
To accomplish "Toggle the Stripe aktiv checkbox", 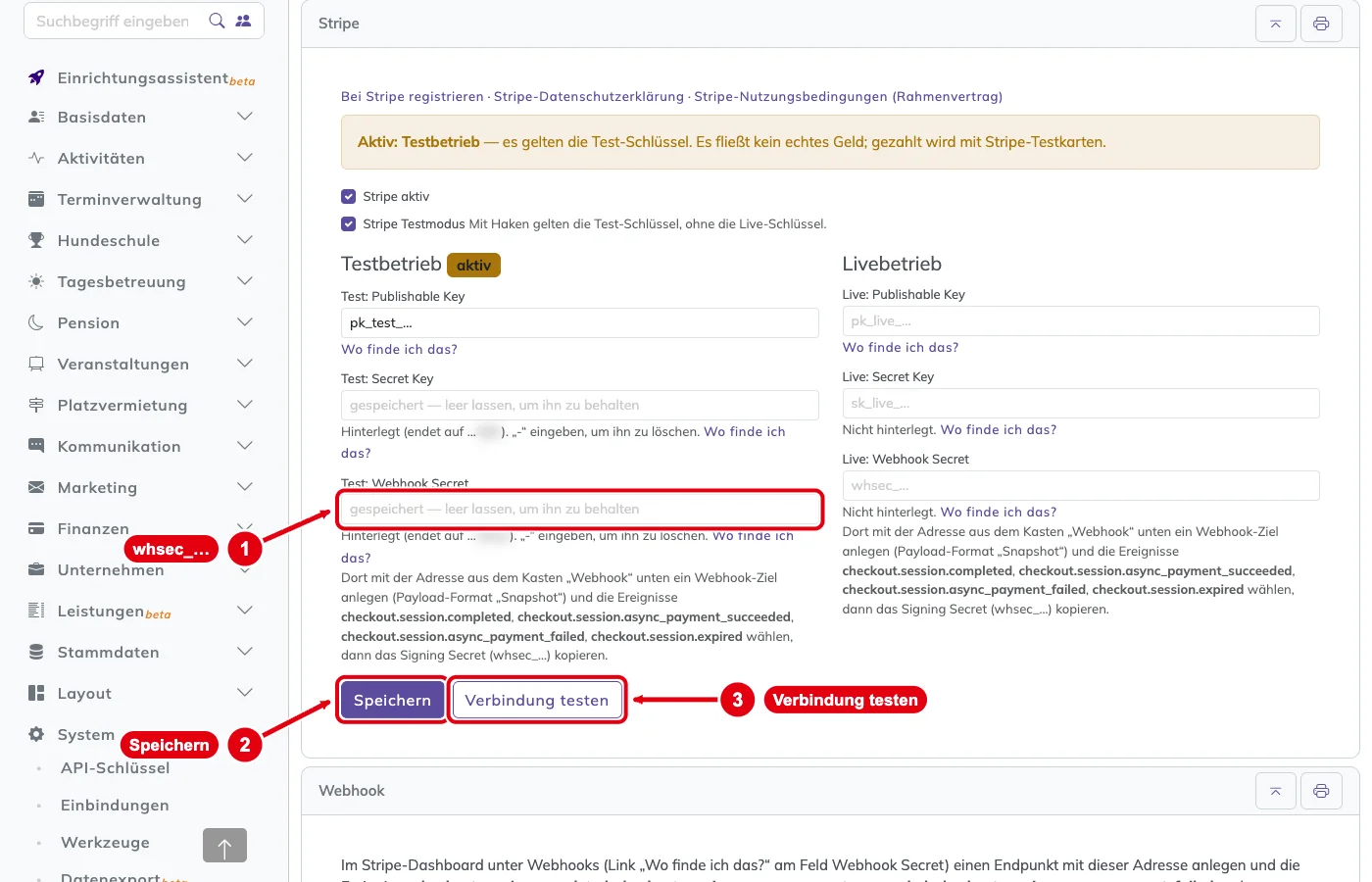I will tap(348, 196).
